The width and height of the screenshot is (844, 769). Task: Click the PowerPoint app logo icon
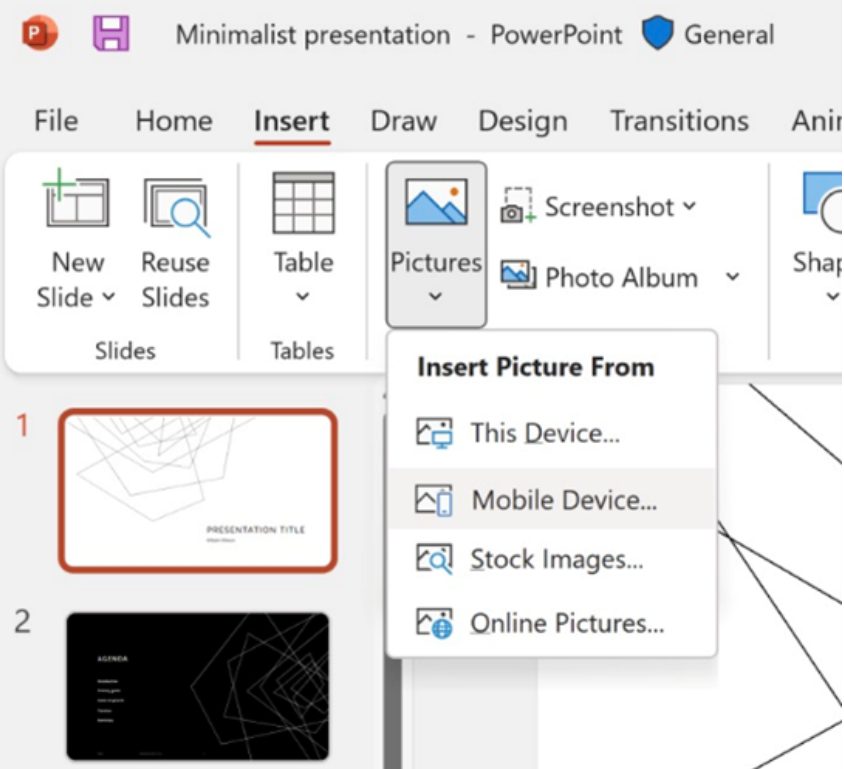coord(40,34)
